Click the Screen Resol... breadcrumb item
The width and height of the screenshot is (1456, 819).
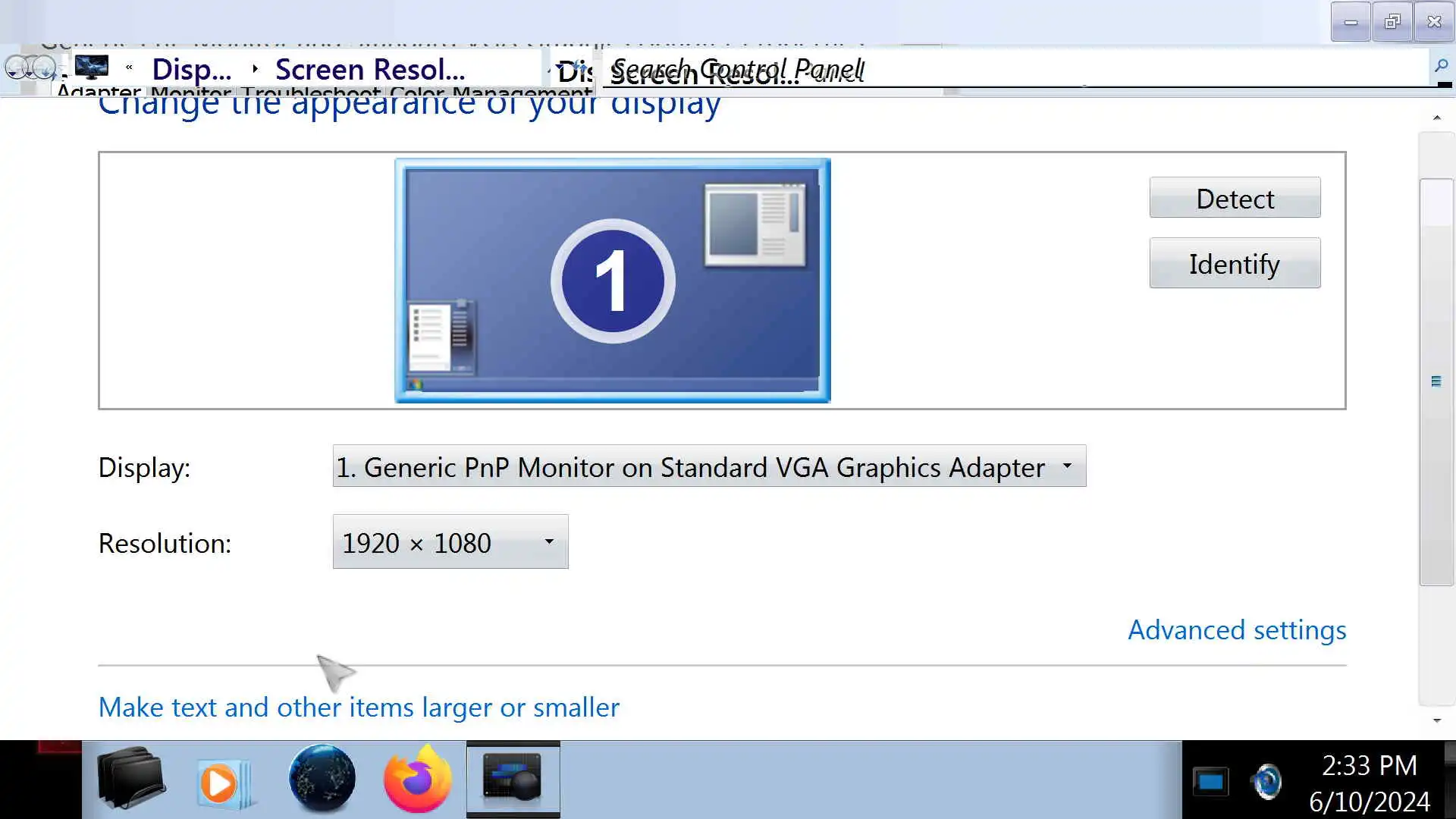click(x=370, y=69)
